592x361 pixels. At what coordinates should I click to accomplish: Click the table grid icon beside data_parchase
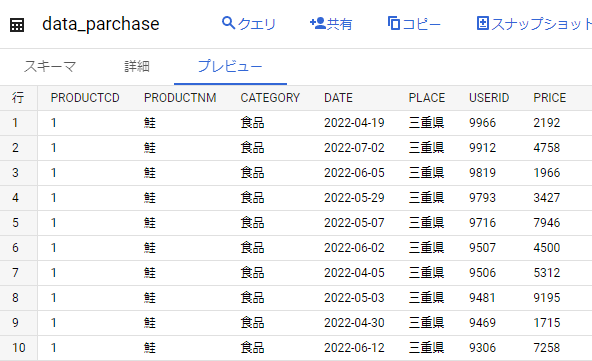click(17, 25)
